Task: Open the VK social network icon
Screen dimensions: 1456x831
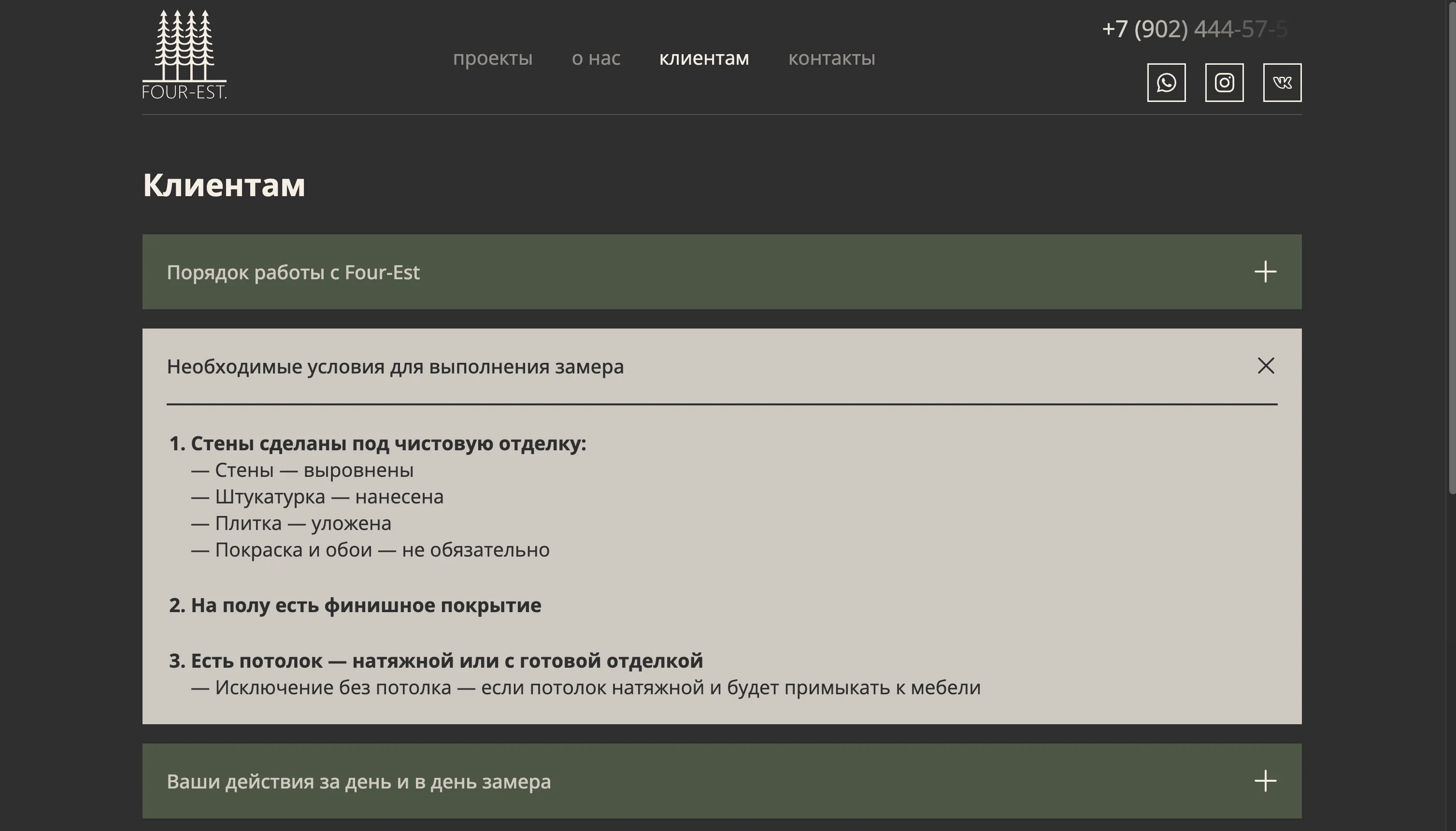Action: pos(1282,83)
